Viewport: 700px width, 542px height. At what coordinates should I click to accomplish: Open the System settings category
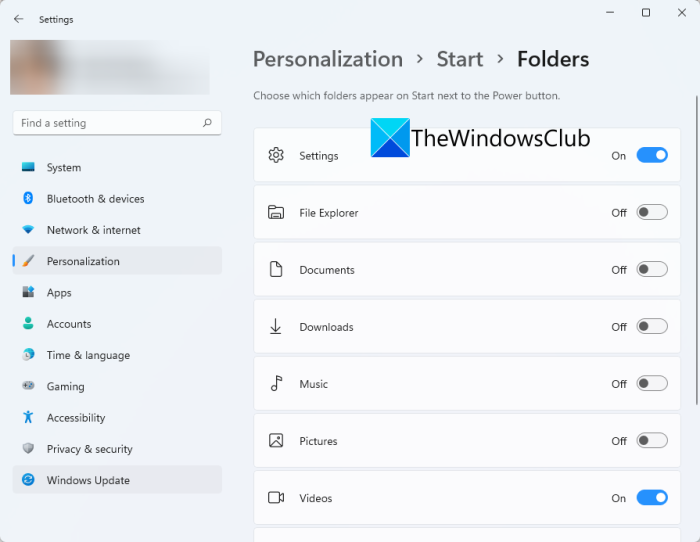click(64, 168)
